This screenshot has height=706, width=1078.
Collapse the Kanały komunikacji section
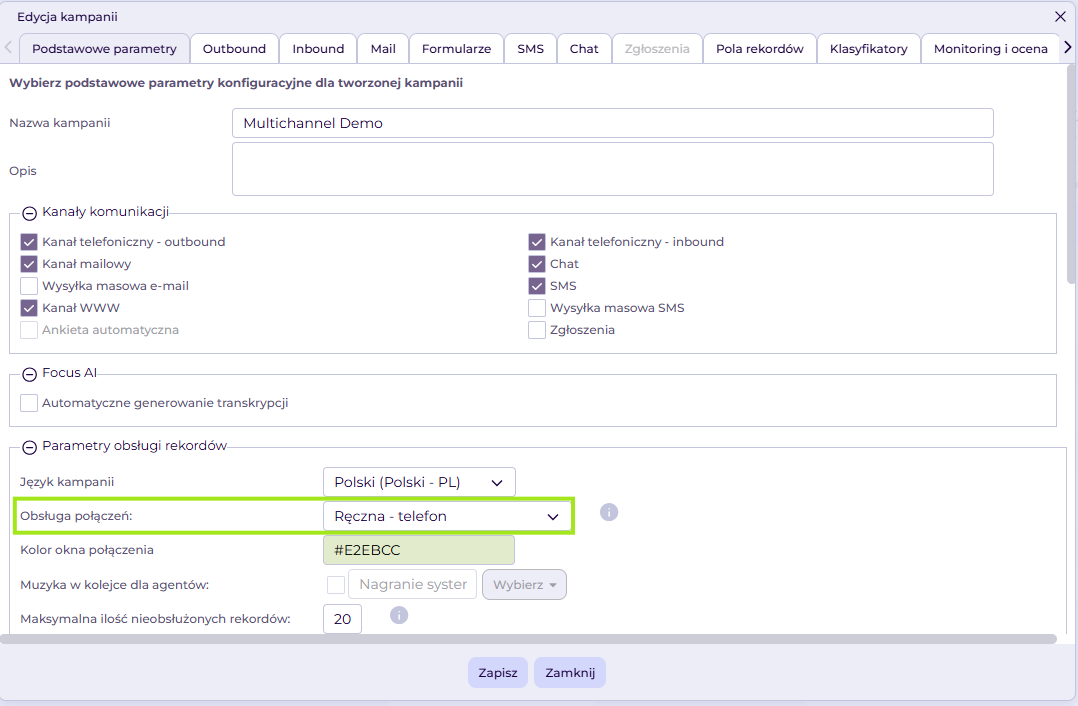pyautogui.click(x=29, y=214)
